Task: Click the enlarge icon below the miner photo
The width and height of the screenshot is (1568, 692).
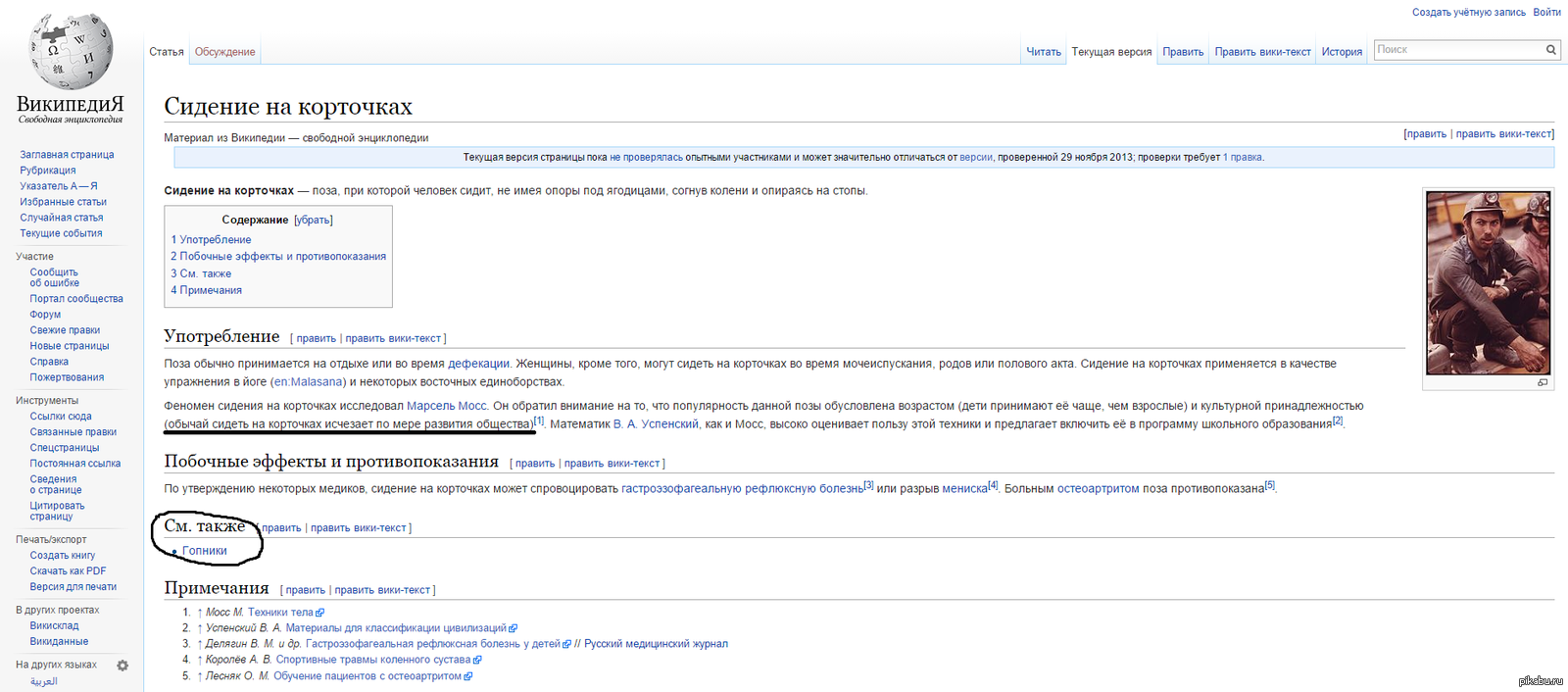Action: coord(1543,382)
